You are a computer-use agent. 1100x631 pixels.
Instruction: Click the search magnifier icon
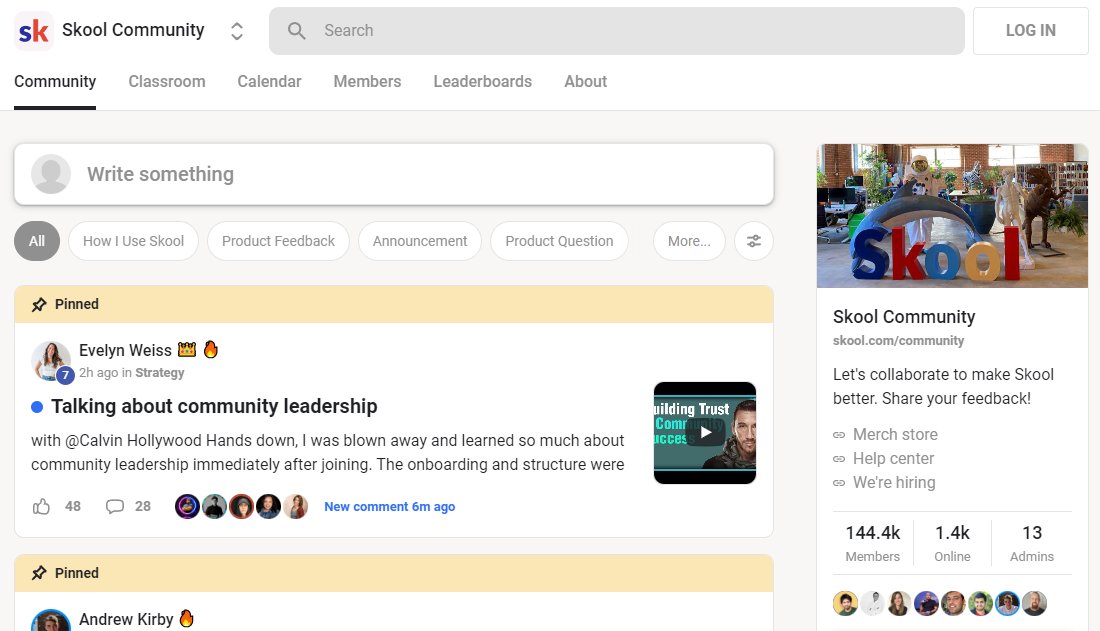(x=297, y=31)
